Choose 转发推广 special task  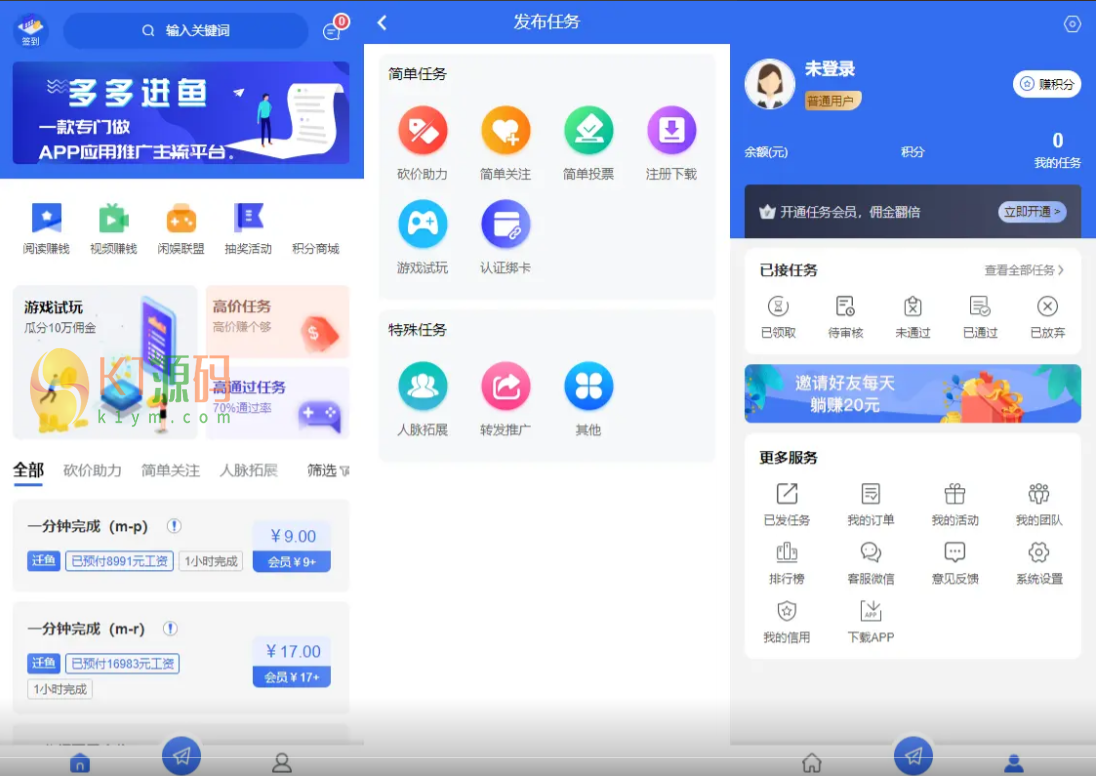pos(505,399)
